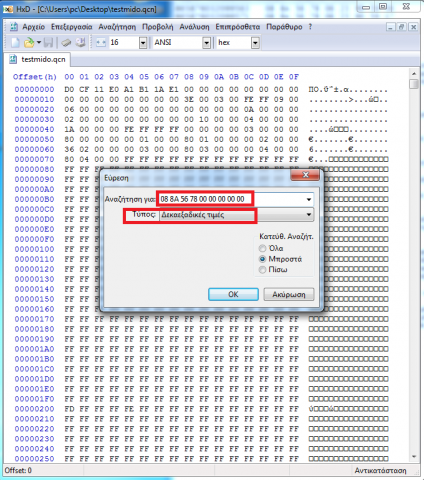
Task: Open the Αναζήτηση menu
Action: [x=117, y=27]
